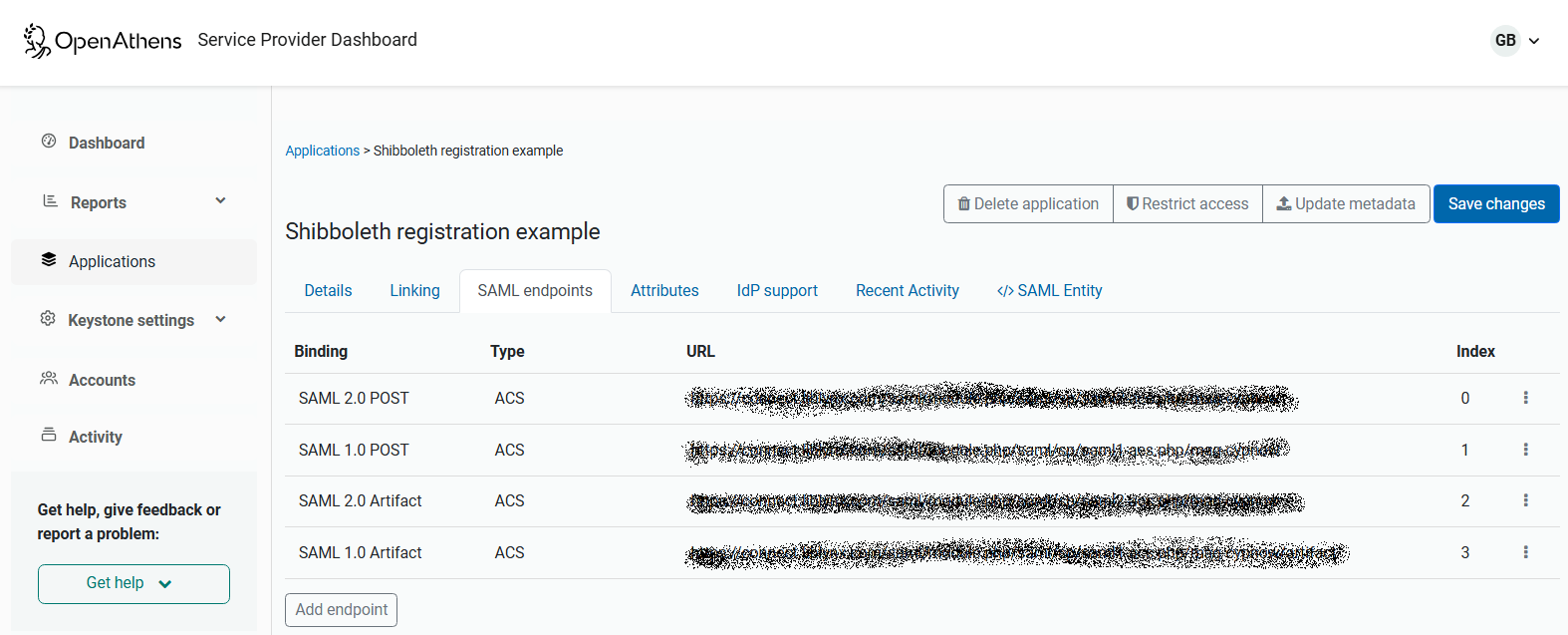Viewport: 1568px width, 635px height.
Task: Go to Applications in sidebar
Action: (133, 261)
